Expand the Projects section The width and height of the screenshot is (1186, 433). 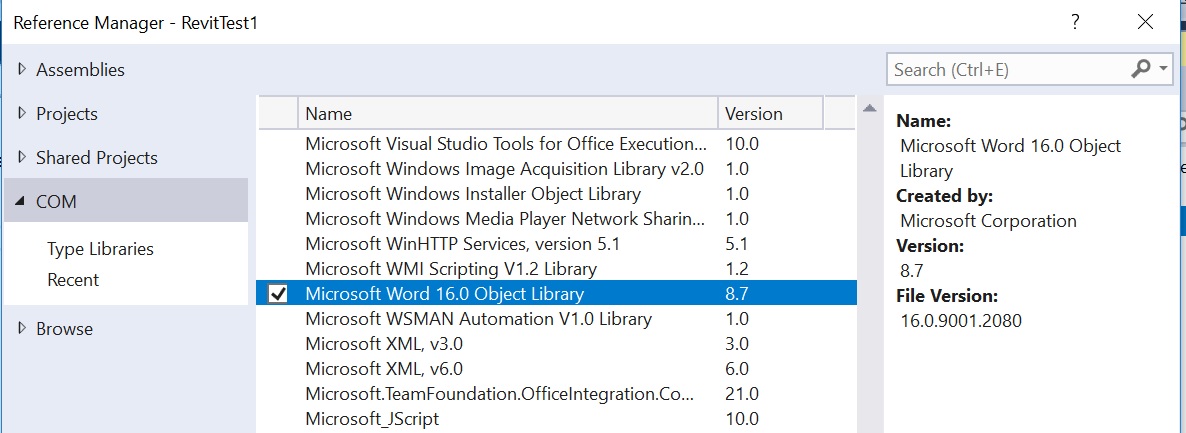[x=23, y=114]
